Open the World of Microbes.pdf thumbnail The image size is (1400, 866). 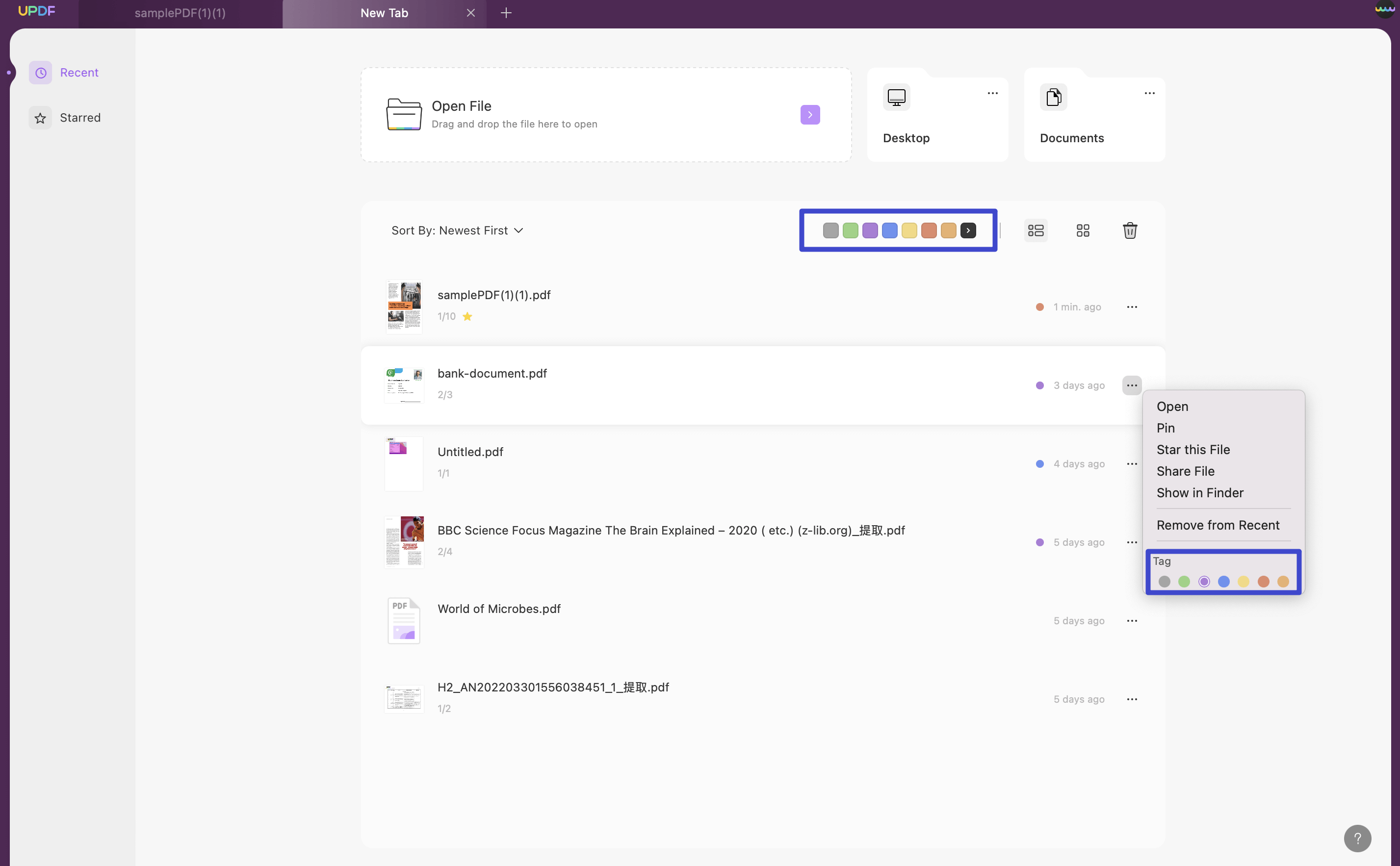(x=404, y=621)
